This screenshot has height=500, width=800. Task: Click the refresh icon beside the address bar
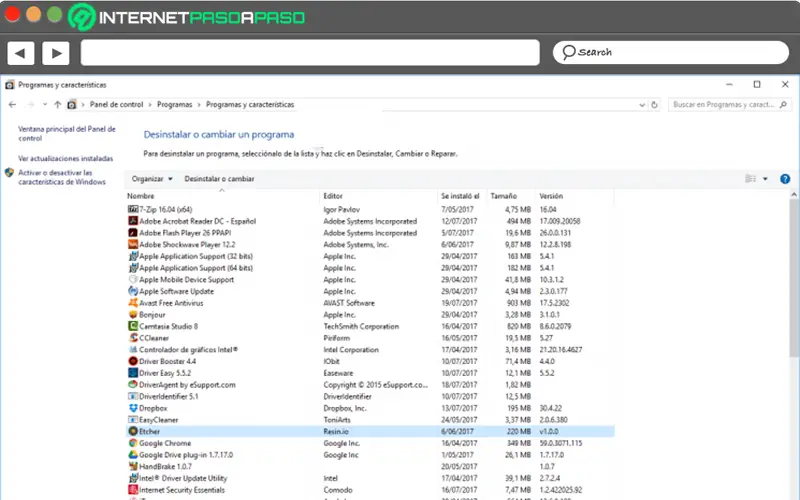[654, 104]
